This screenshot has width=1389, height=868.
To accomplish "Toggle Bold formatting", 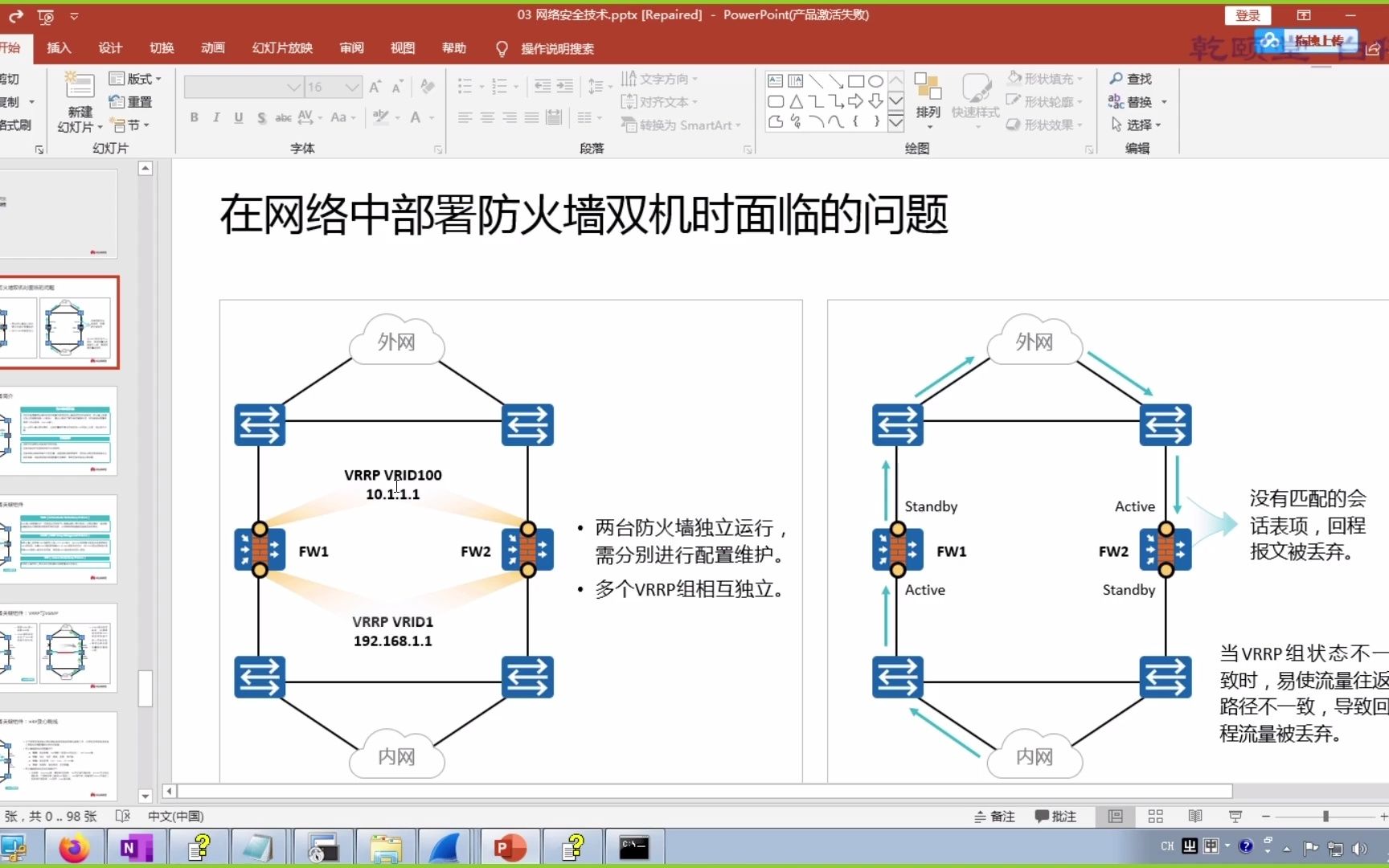I will [x=195, y=118].
